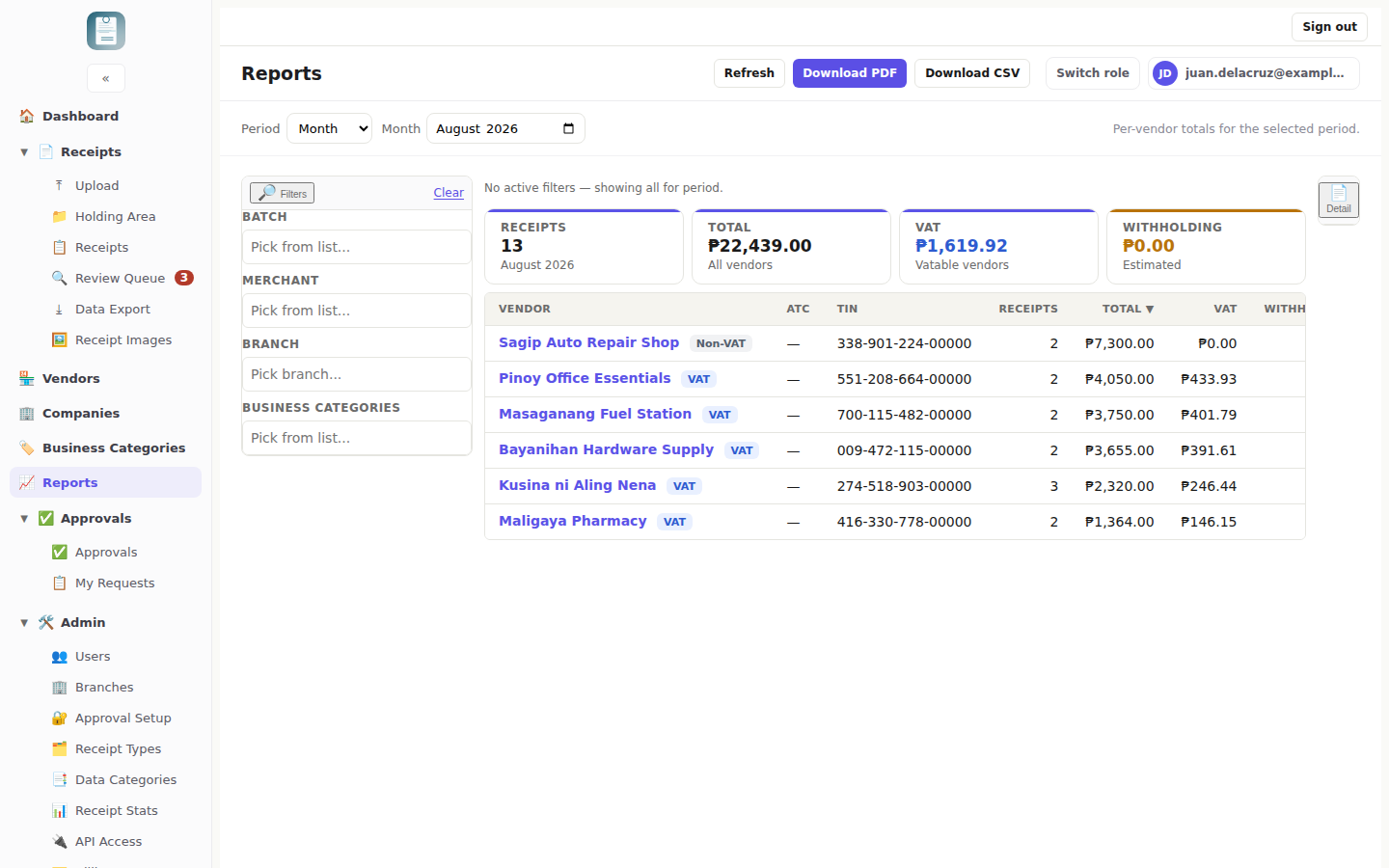Open the Period dropdown set to Month
This screenshot has height=868, width=1389.
pos(329,128)
